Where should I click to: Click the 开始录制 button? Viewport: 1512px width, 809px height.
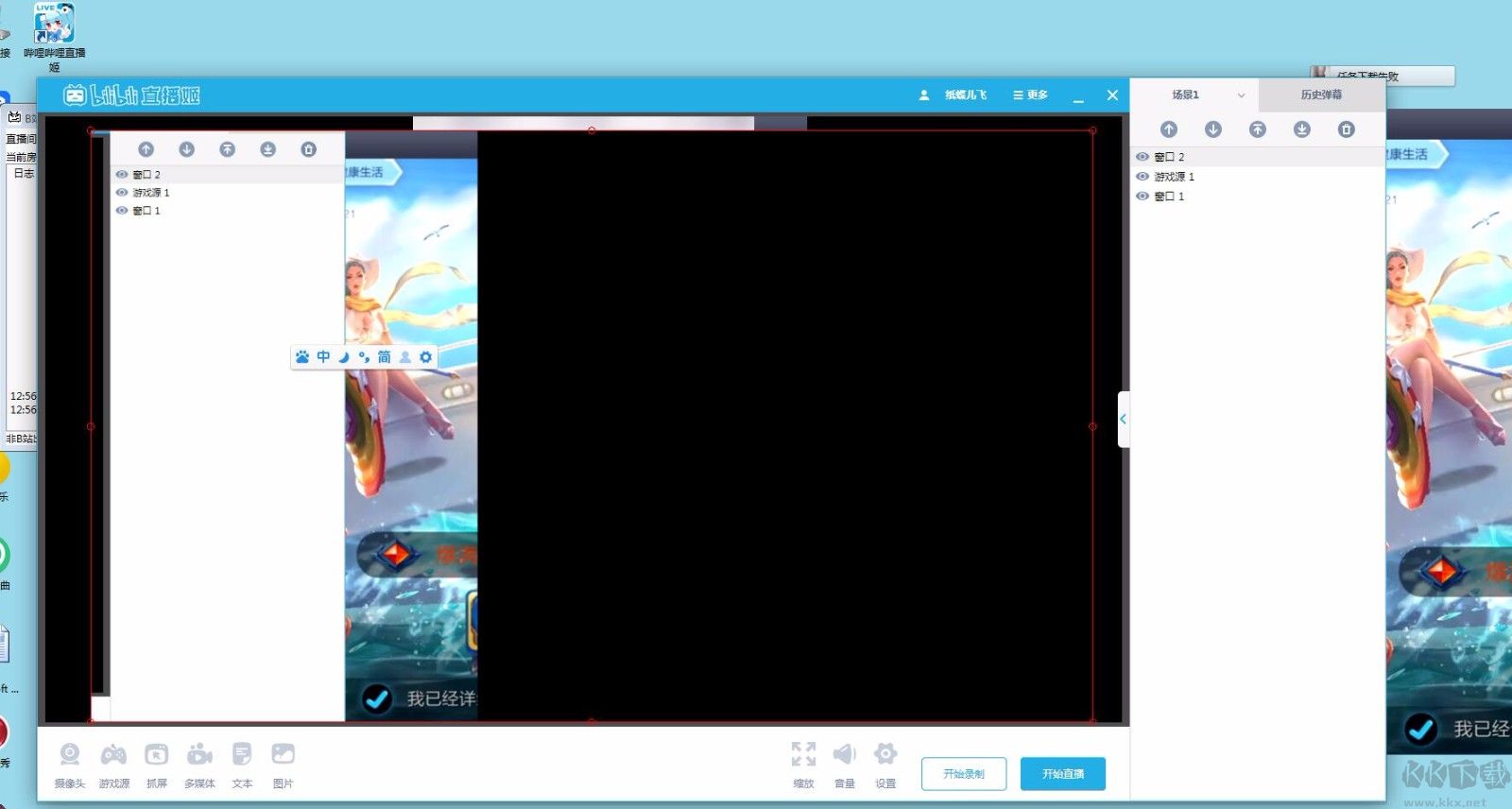click(x=963, y=774)
